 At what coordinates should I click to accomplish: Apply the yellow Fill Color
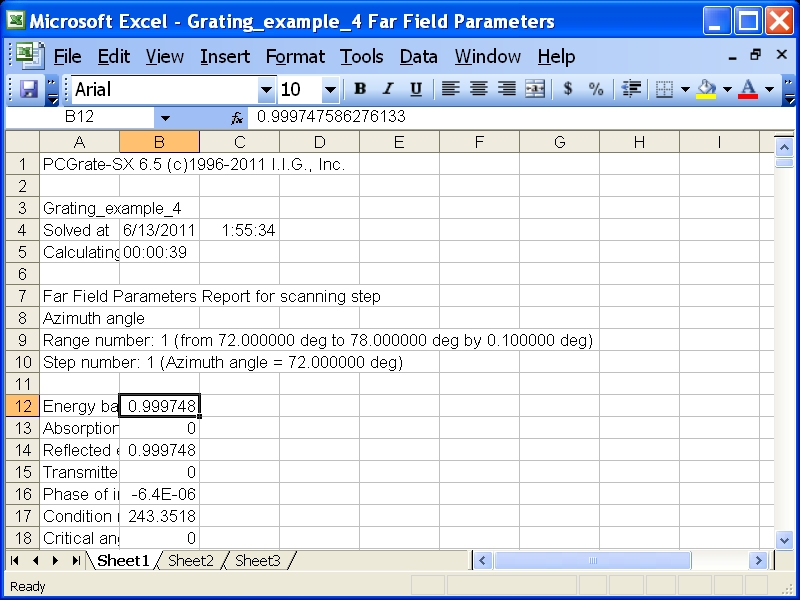[x=706, y=90]
